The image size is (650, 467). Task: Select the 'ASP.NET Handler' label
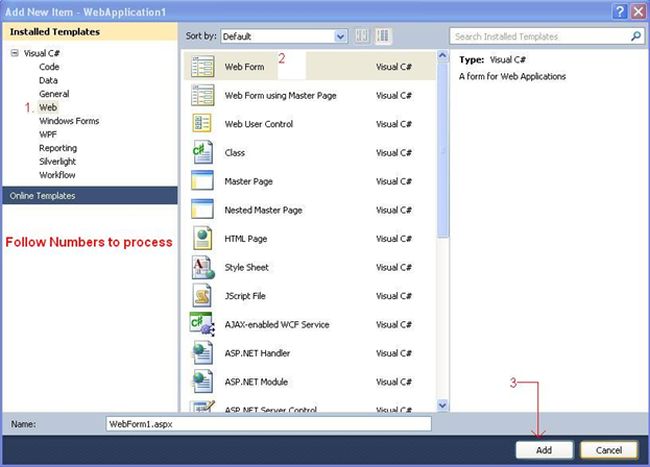point(257,353)
